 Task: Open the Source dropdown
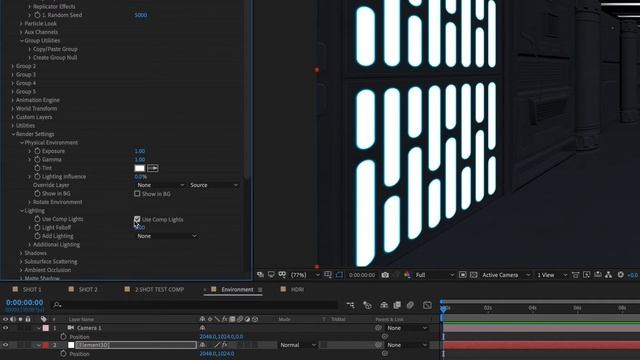213,185
